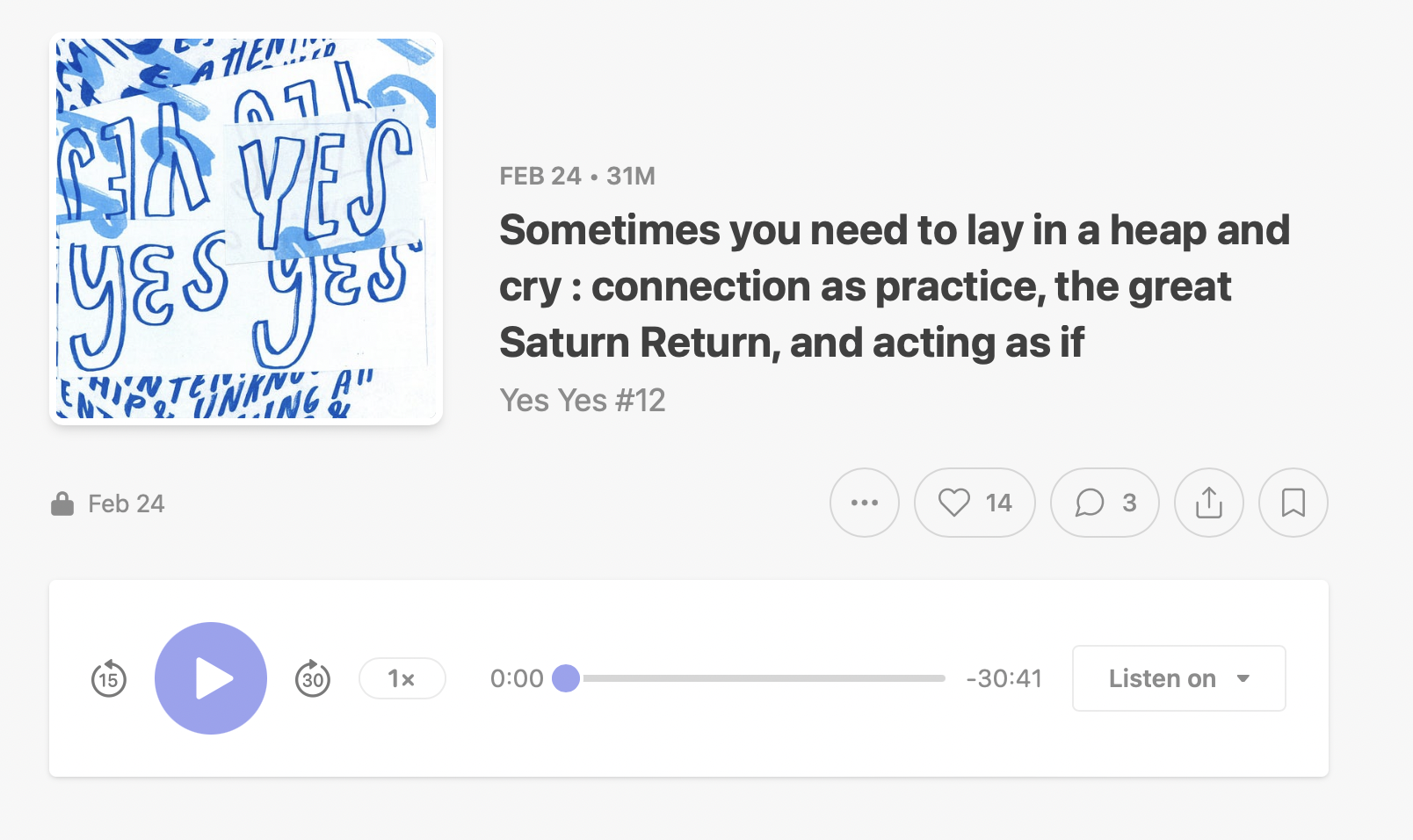Click the episode title about Saturn Return

[895, 286]
